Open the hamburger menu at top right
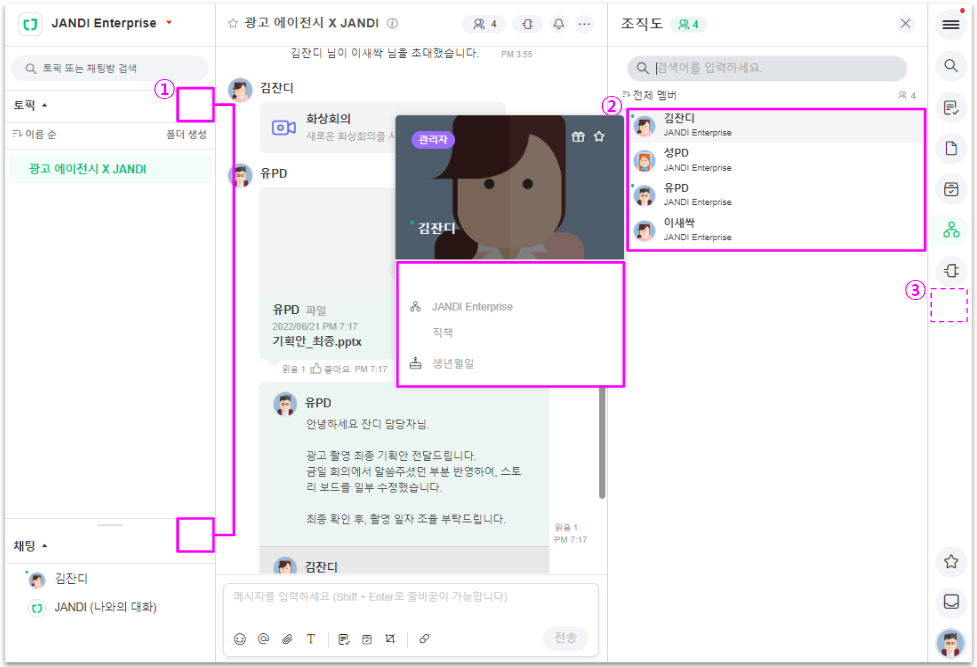Screen dimensions: 977x667 (x=951, y=26)
